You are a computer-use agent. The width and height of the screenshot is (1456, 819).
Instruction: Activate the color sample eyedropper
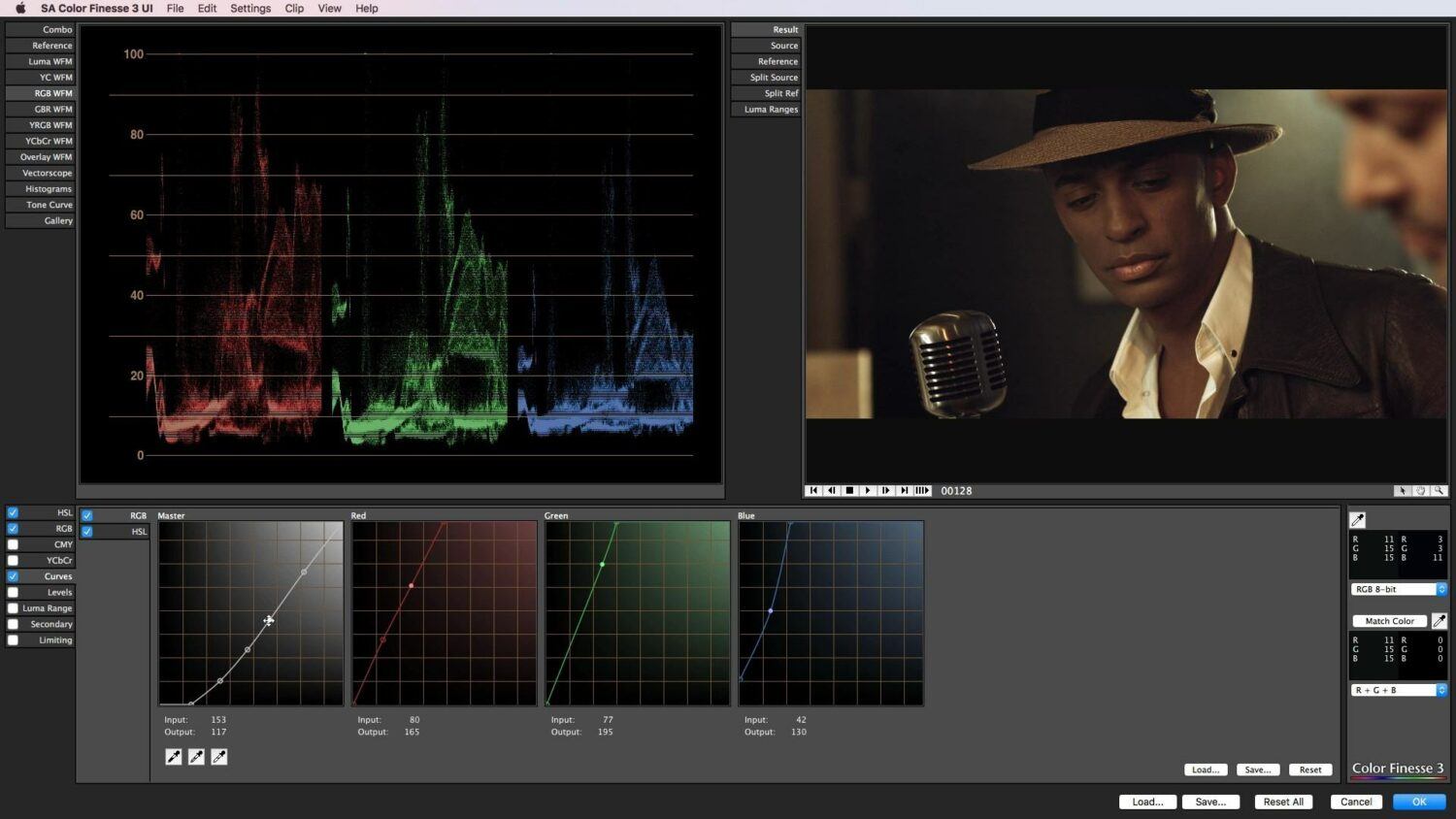(x=1358, y=520)
